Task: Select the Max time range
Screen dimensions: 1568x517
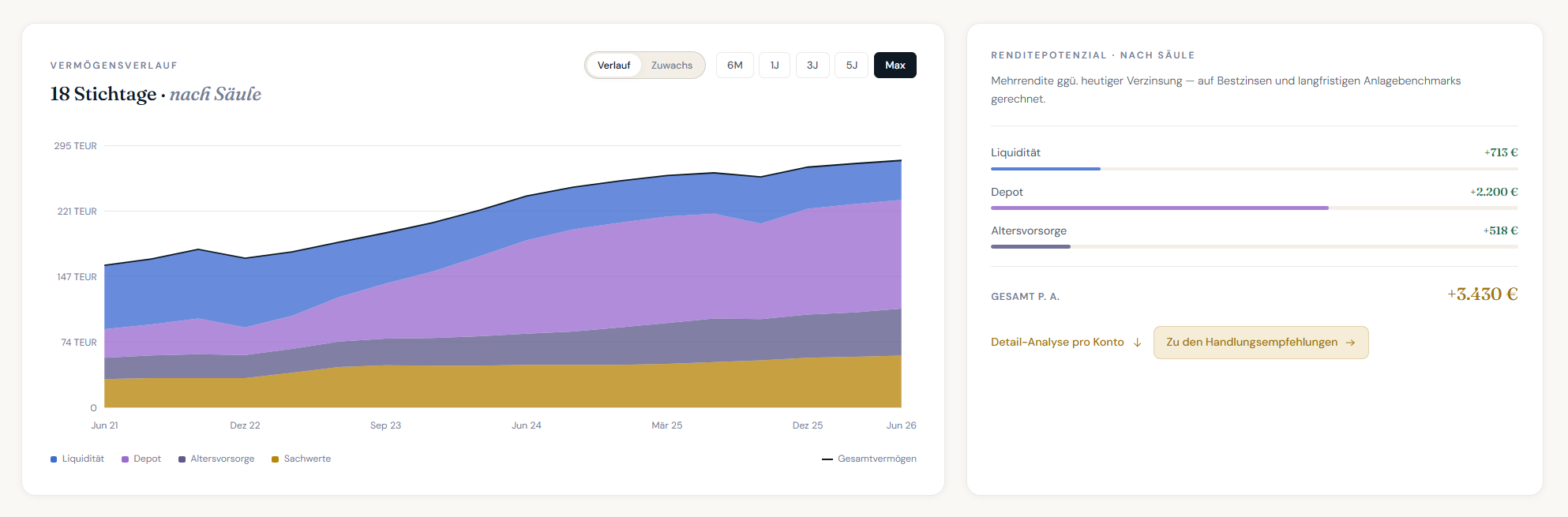Action: click(x=895, y=66)
